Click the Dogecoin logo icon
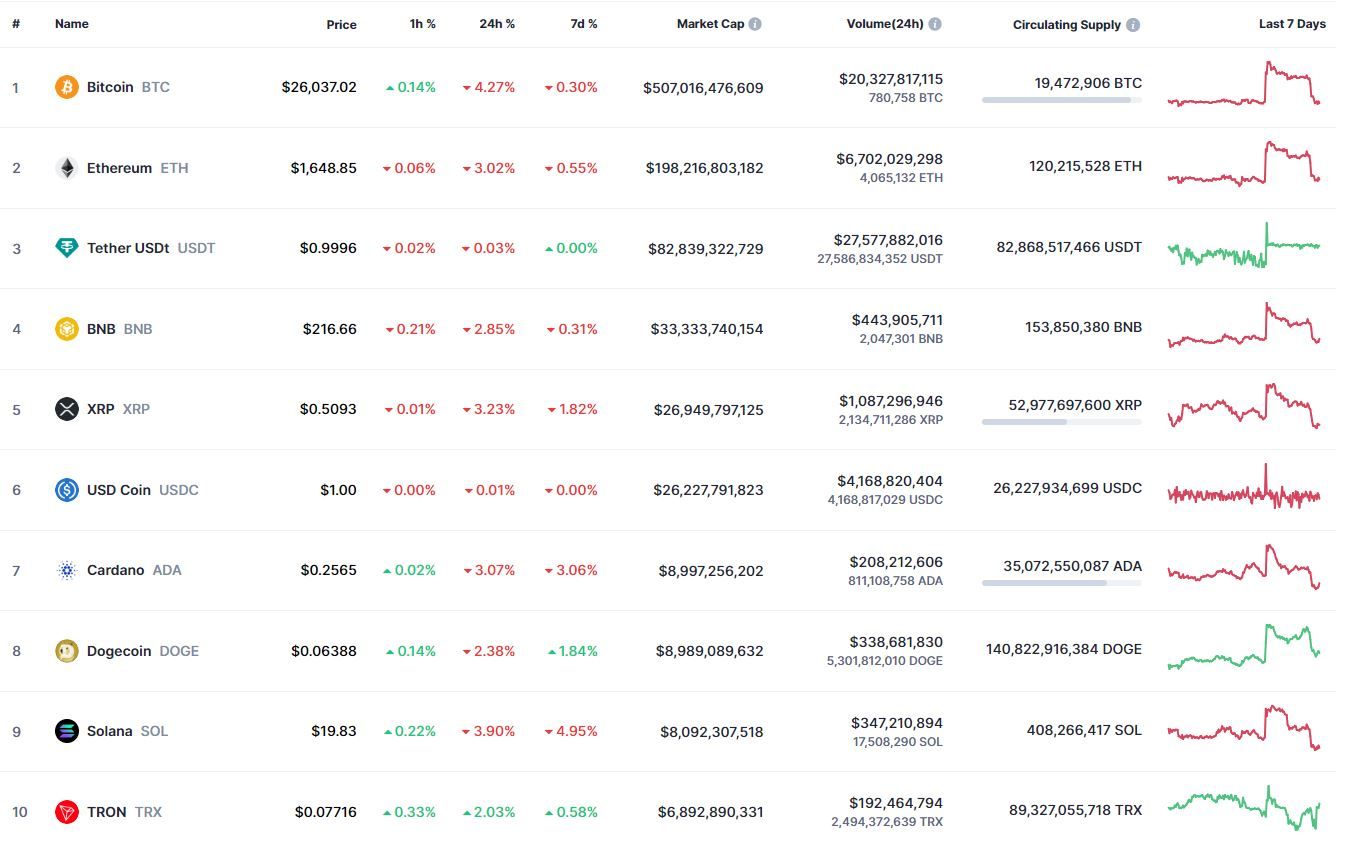 (66, 651)
